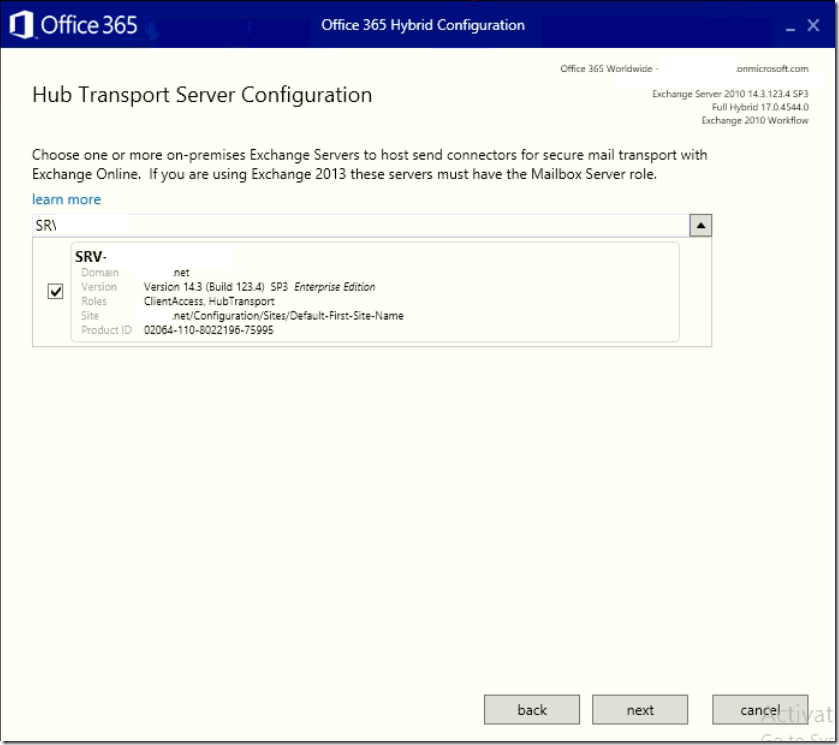Click the Site field label

point(90,316)
